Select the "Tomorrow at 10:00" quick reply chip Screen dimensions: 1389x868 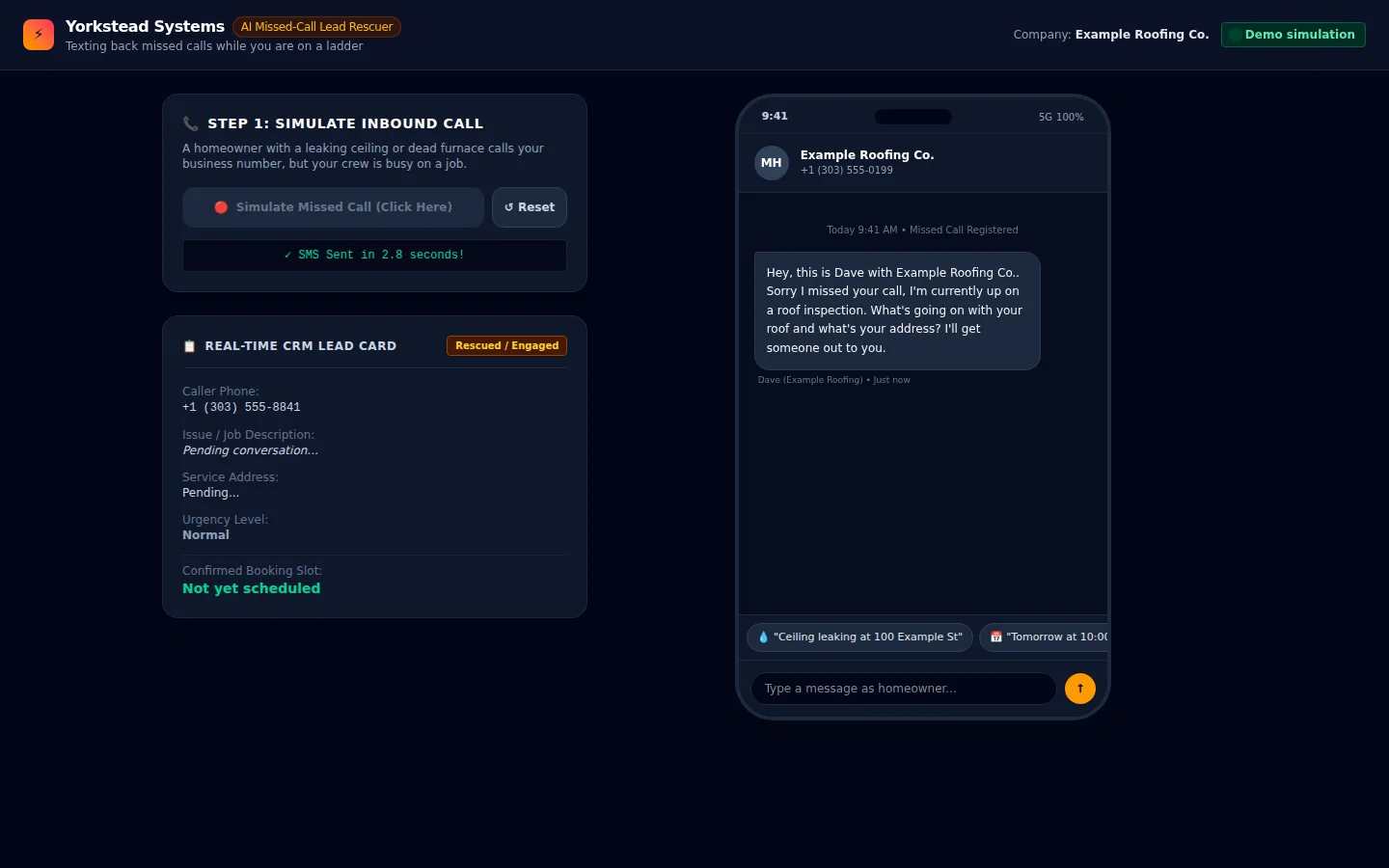[1044, 637]
